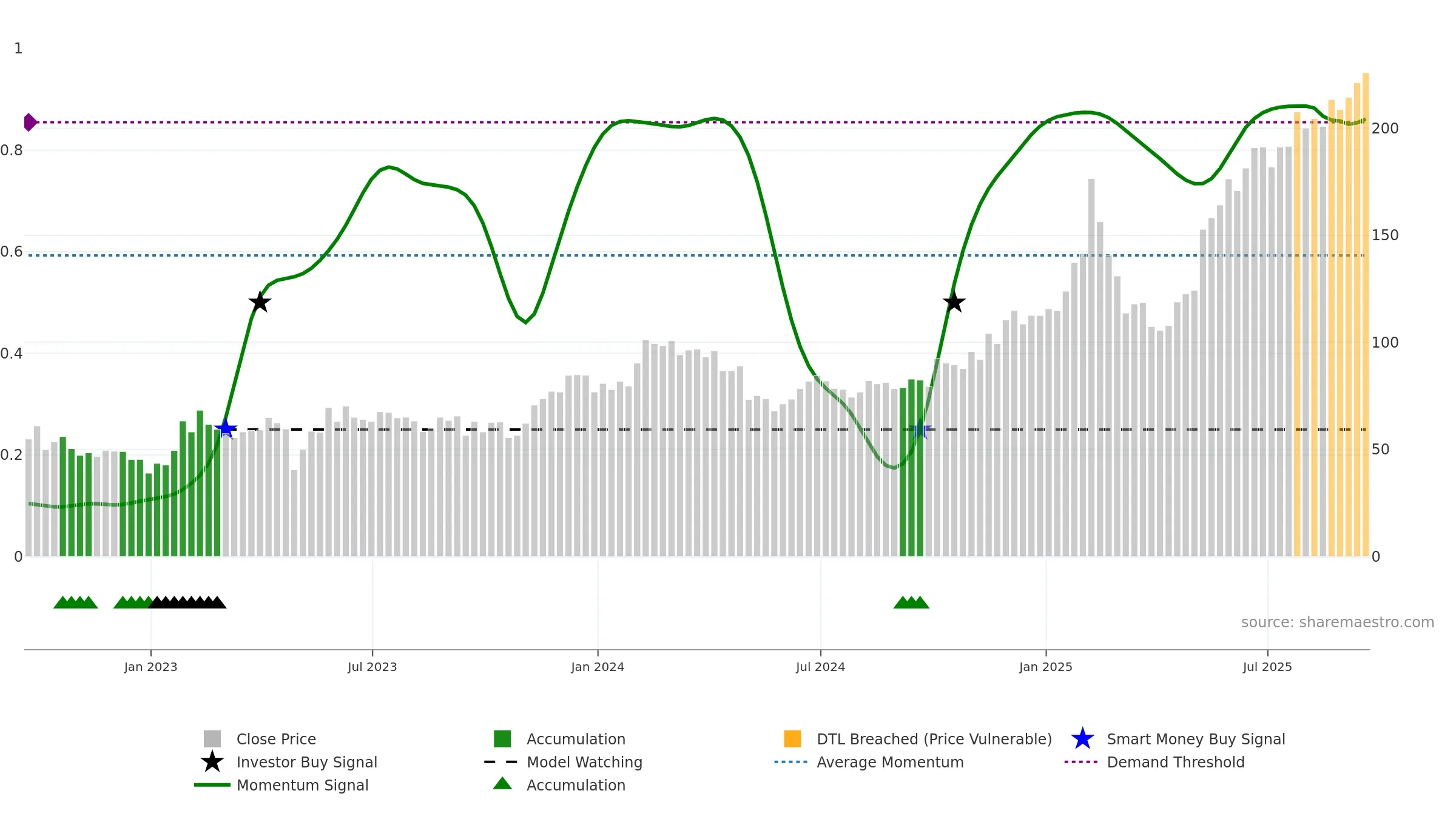Click the green Accumulation square legend swatch
Viewport: 1456px width, 819px height.
tap(502, 738)
